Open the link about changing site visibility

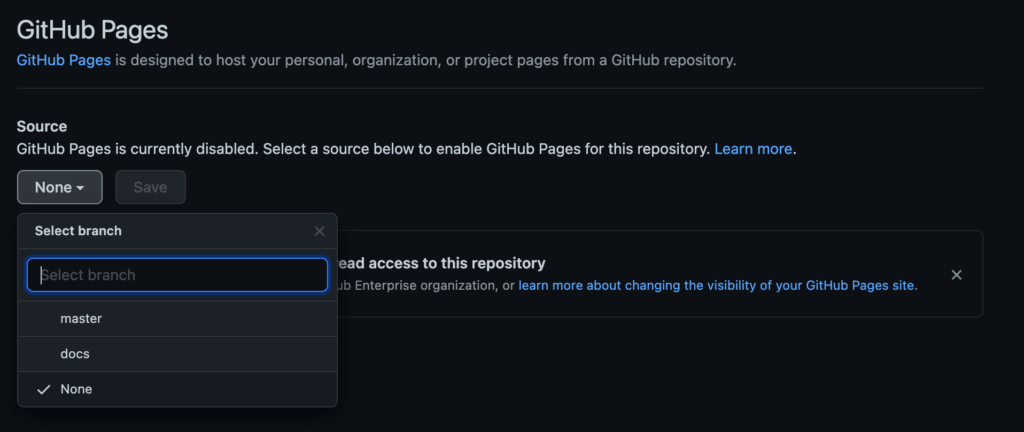(716, 285)
